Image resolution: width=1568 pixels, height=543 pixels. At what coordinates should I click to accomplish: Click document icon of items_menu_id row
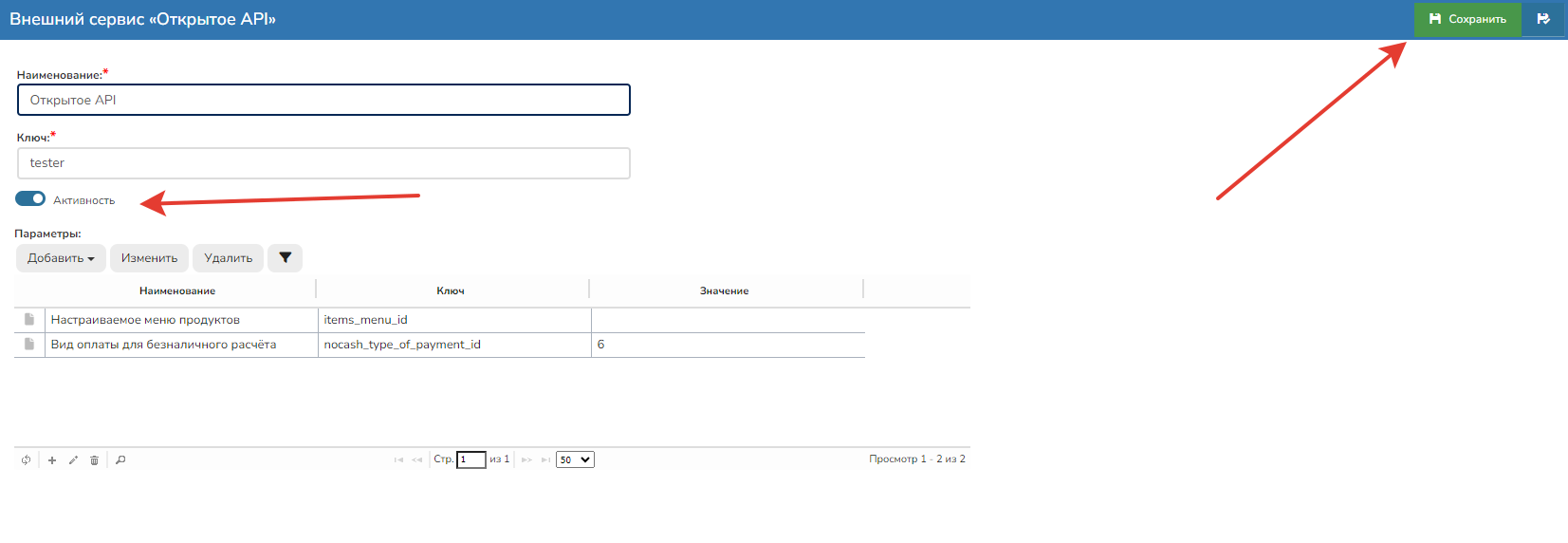[x=29, y=320]
